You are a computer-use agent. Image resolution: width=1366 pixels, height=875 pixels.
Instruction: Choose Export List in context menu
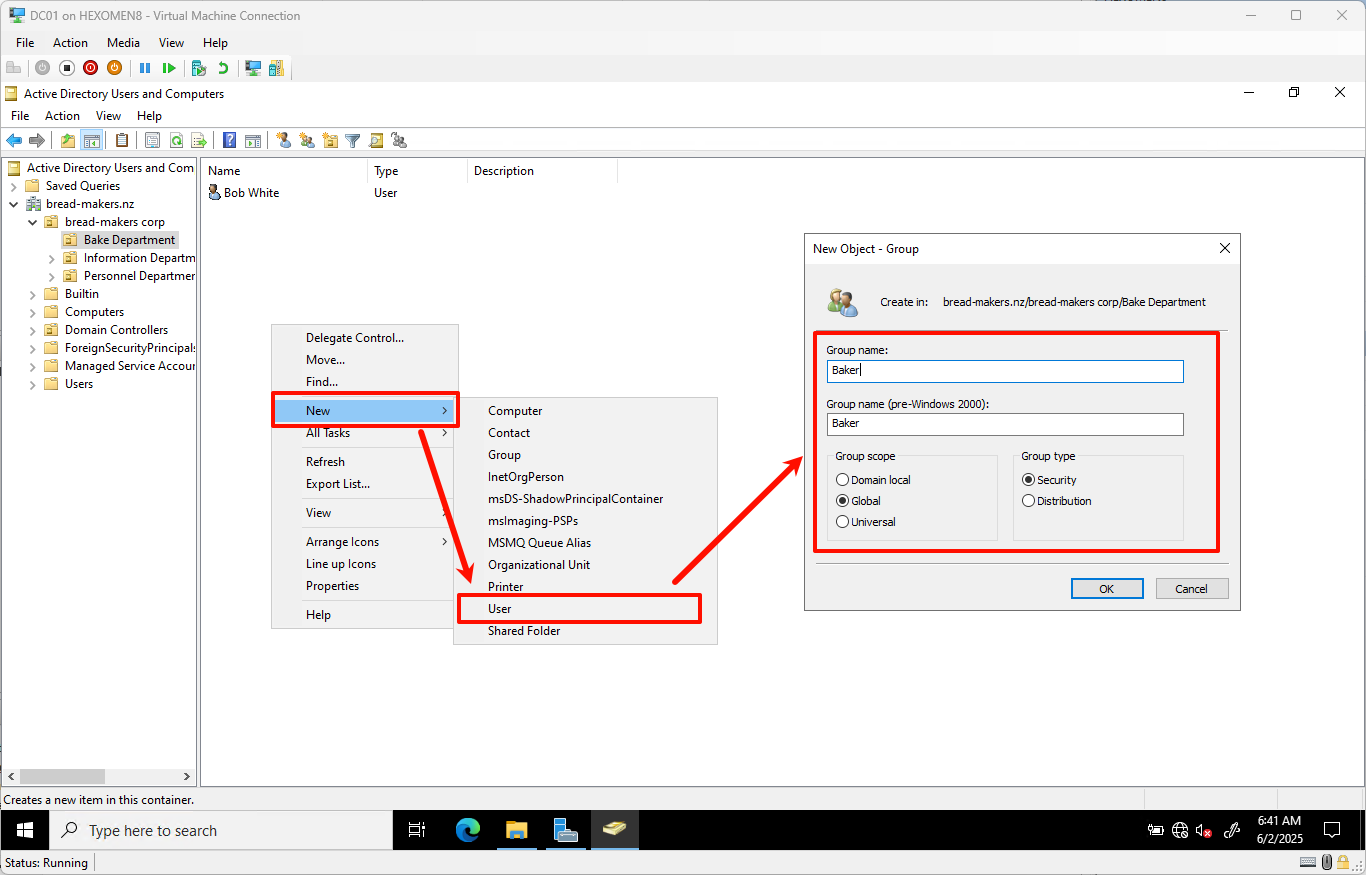[x=365, y=484]
